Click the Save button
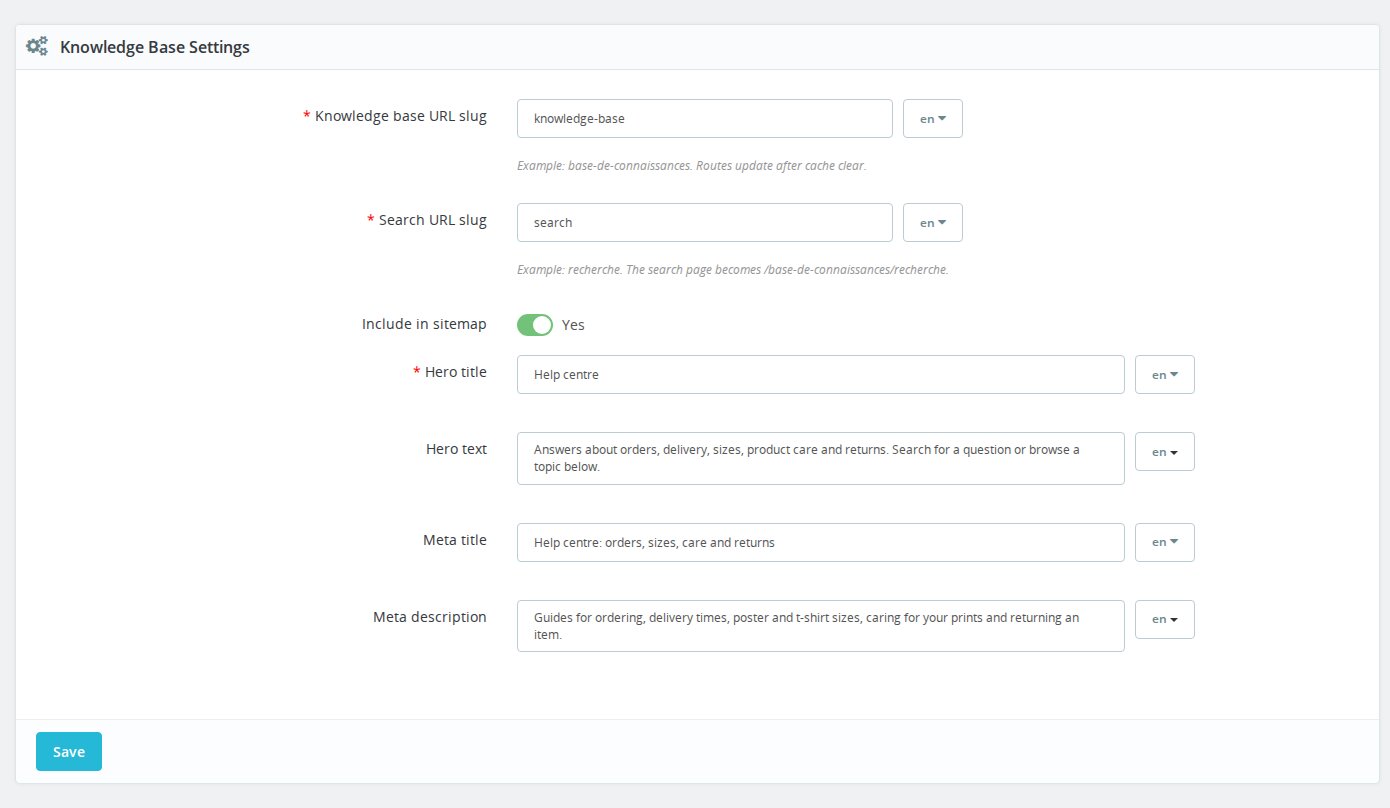This screenshot has height=808, width=1390. coord(69,752)
